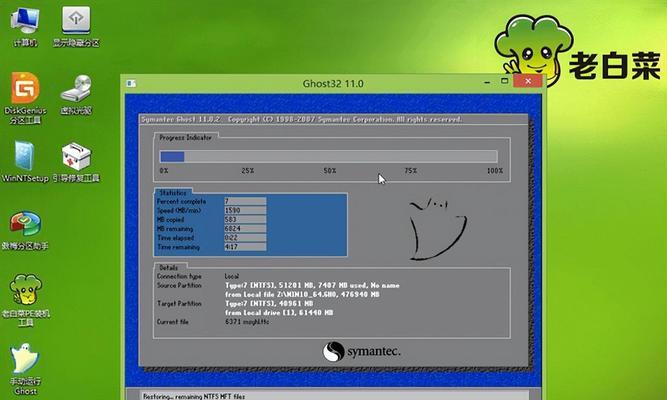Click the Ghost32 11.0 title text
667x400 pixels.
[333, 83]
